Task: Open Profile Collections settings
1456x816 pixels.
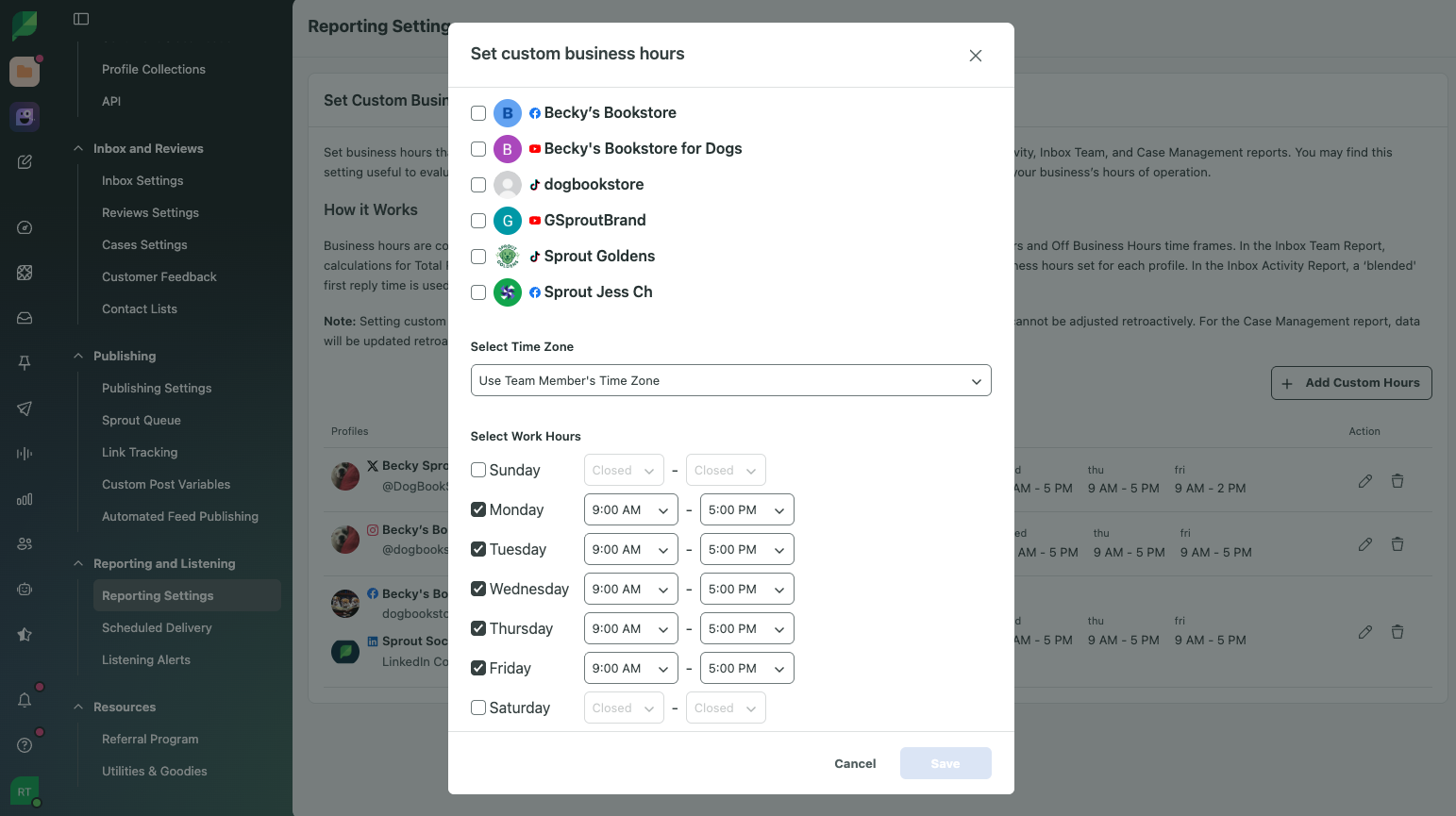Action: (x=154, y=69)
